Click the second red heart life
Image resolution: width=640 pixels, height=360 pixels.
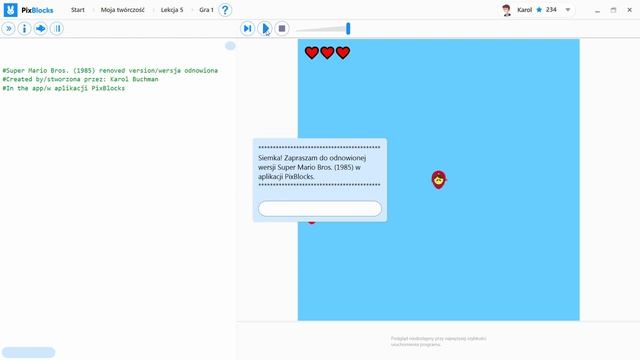[x=327, y=53]
